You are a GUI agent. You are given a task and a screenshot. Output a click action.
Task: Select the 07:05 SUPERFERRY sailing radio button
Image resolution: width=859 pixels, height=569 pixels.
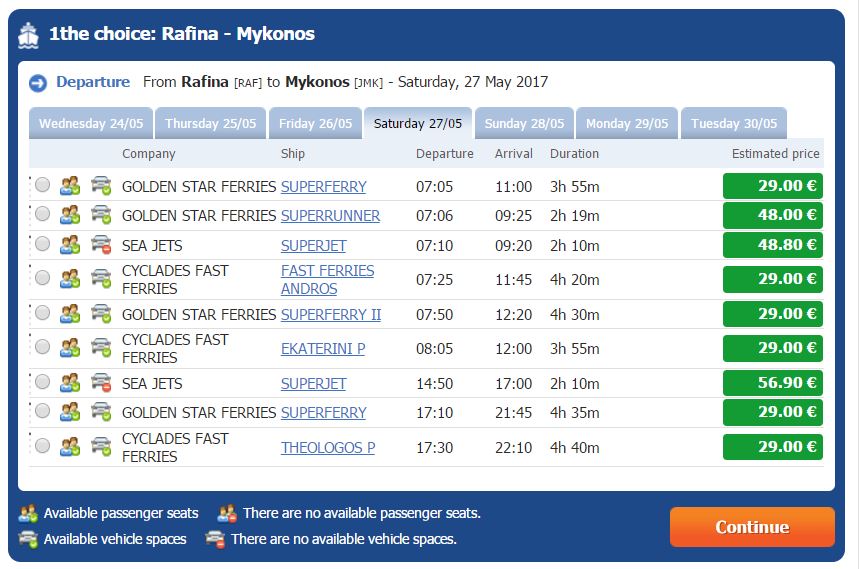pos(42,185)
